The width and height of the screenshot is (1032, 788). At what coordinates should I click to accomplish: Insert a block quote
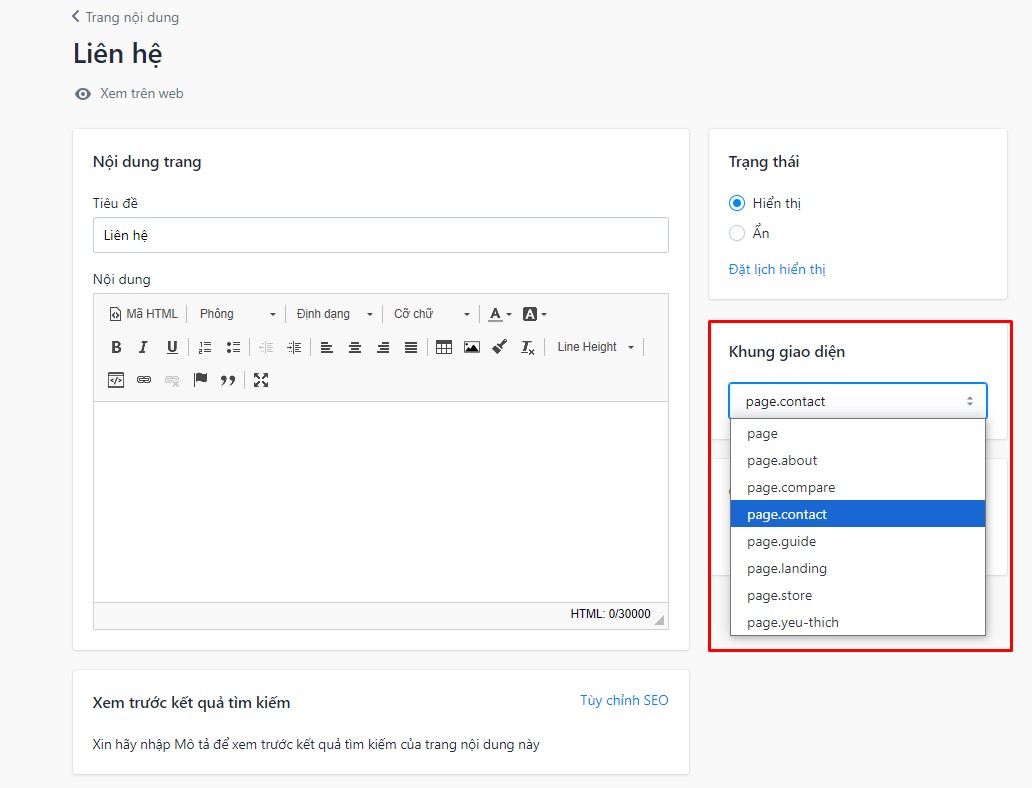pos(228,380)
